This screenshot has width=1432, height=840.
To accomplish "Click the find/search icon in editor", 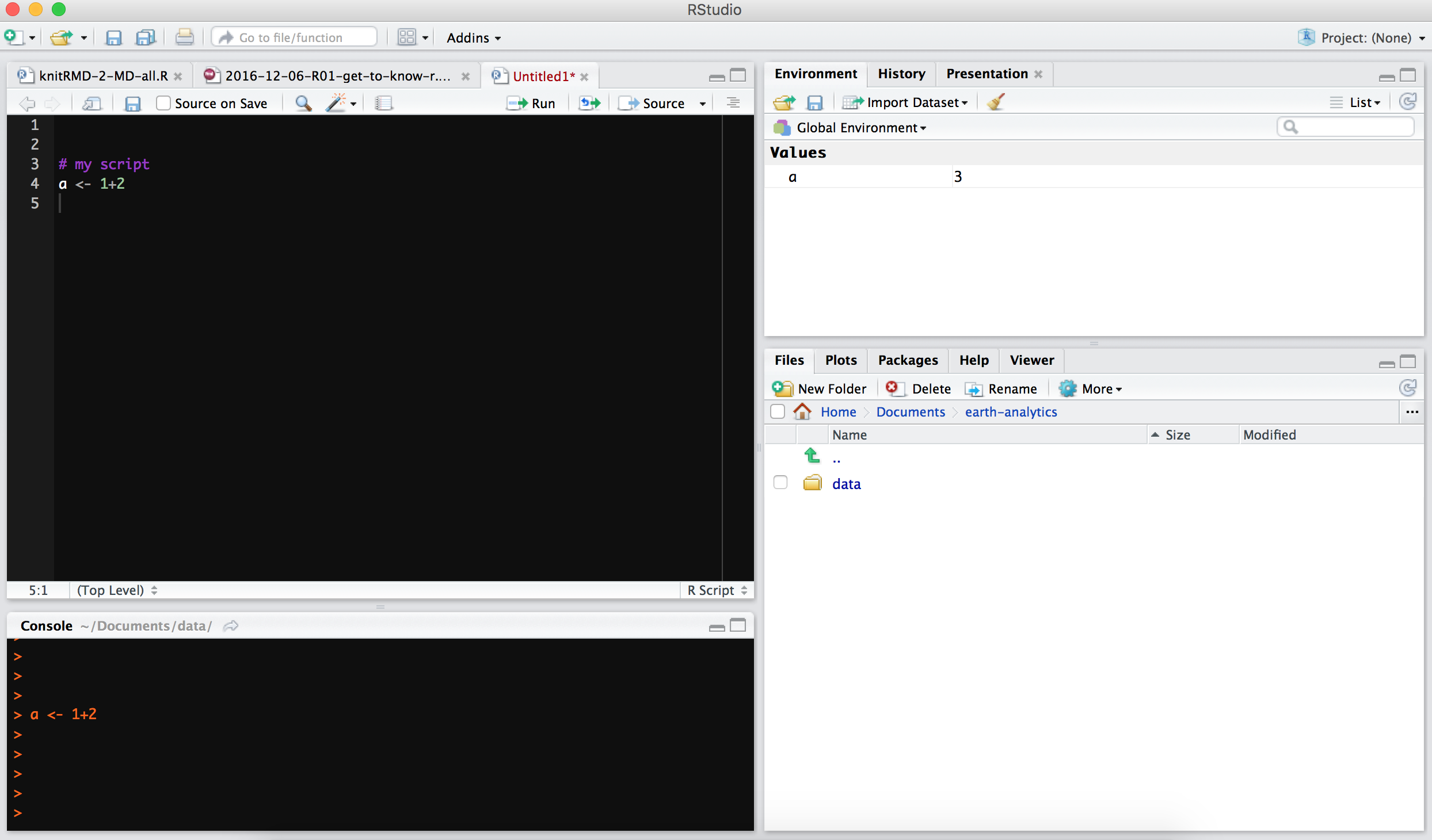I will coord(303,103).
